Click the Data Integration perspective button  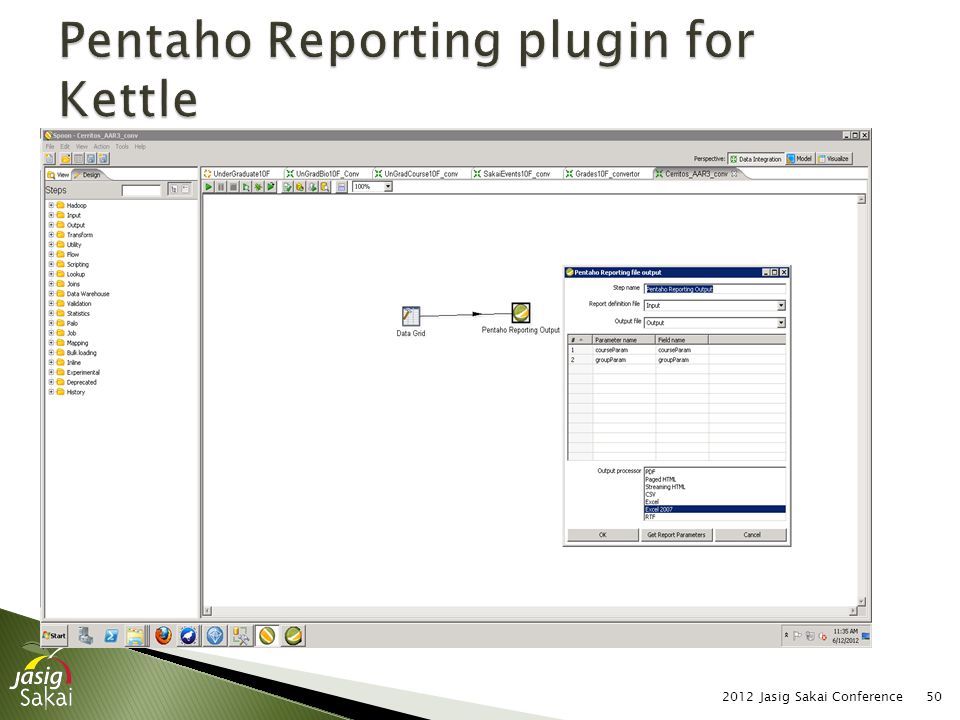(756, 159)
